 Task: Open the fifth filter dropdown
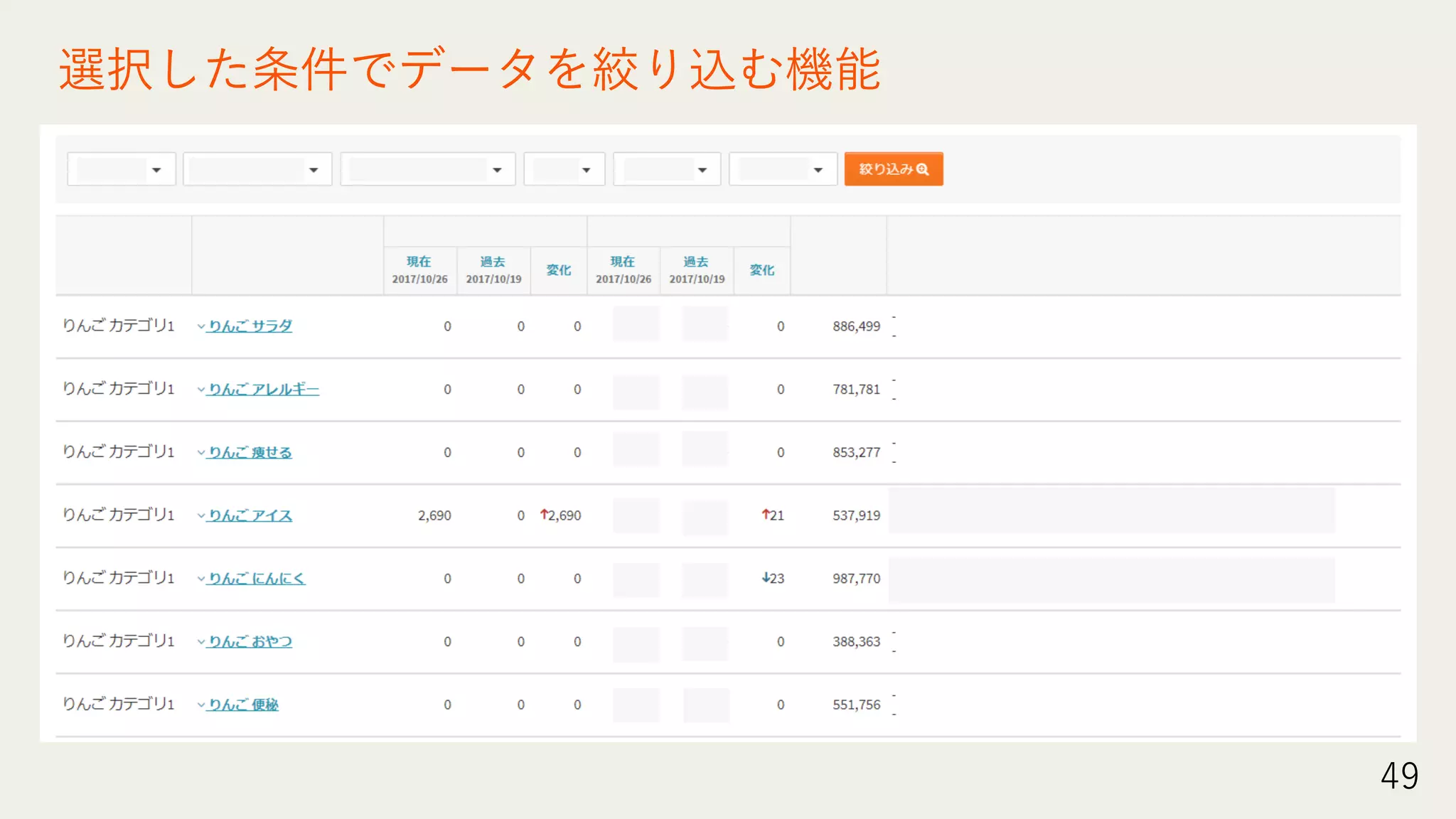[x=667, y=169]
